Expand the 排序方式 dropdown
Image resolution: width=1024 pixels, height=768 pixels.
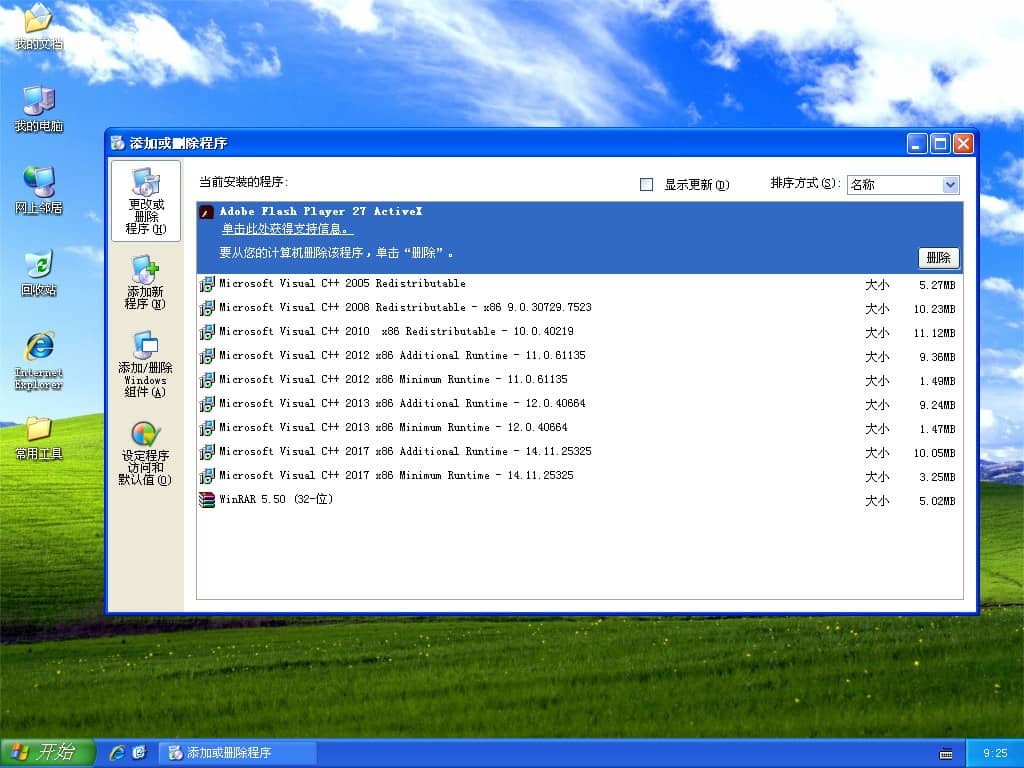tap(950, 185)
